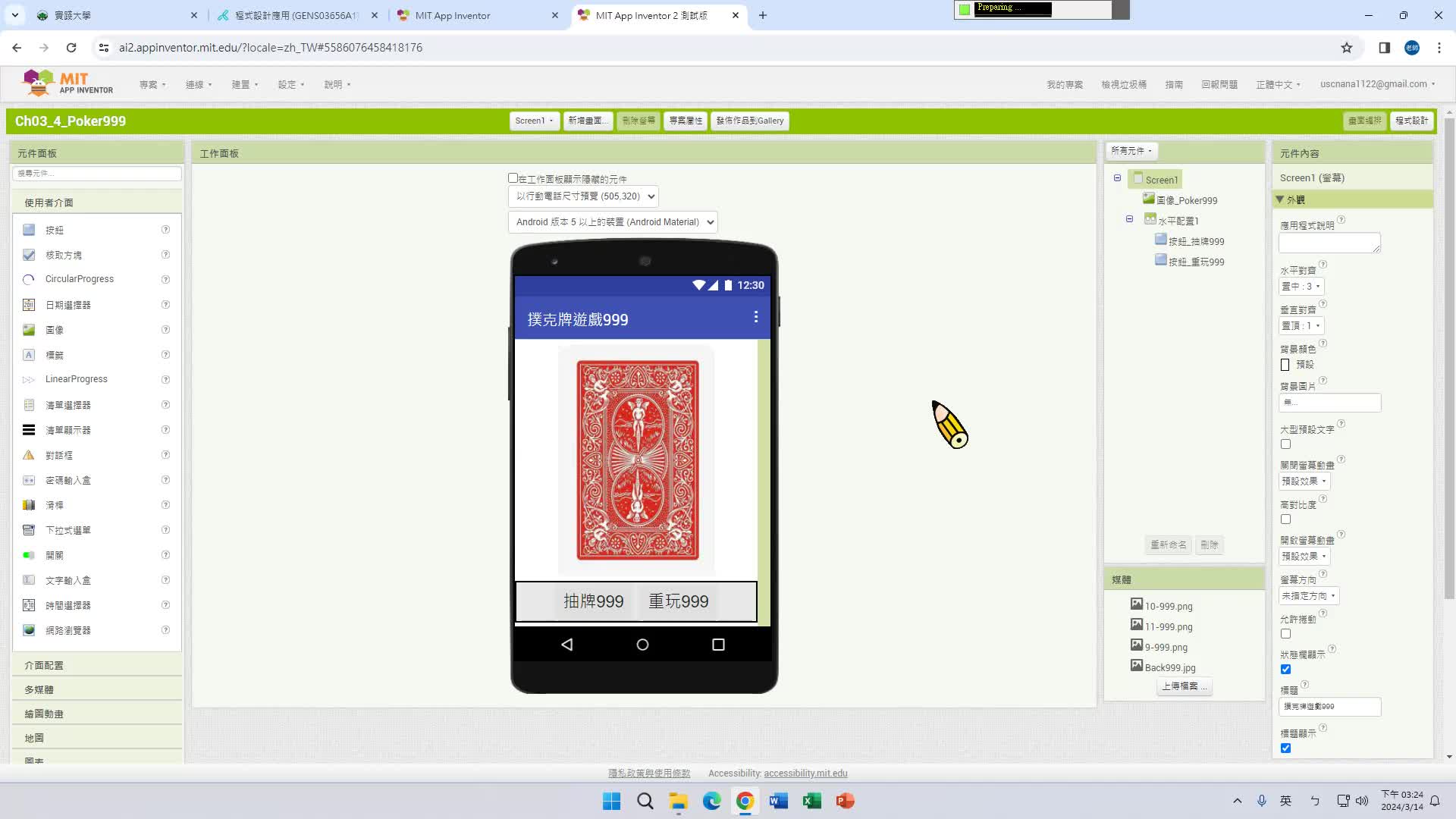Click the Add Screen button
Viewport: 1456px width, 819px height.
pos(588,121)
